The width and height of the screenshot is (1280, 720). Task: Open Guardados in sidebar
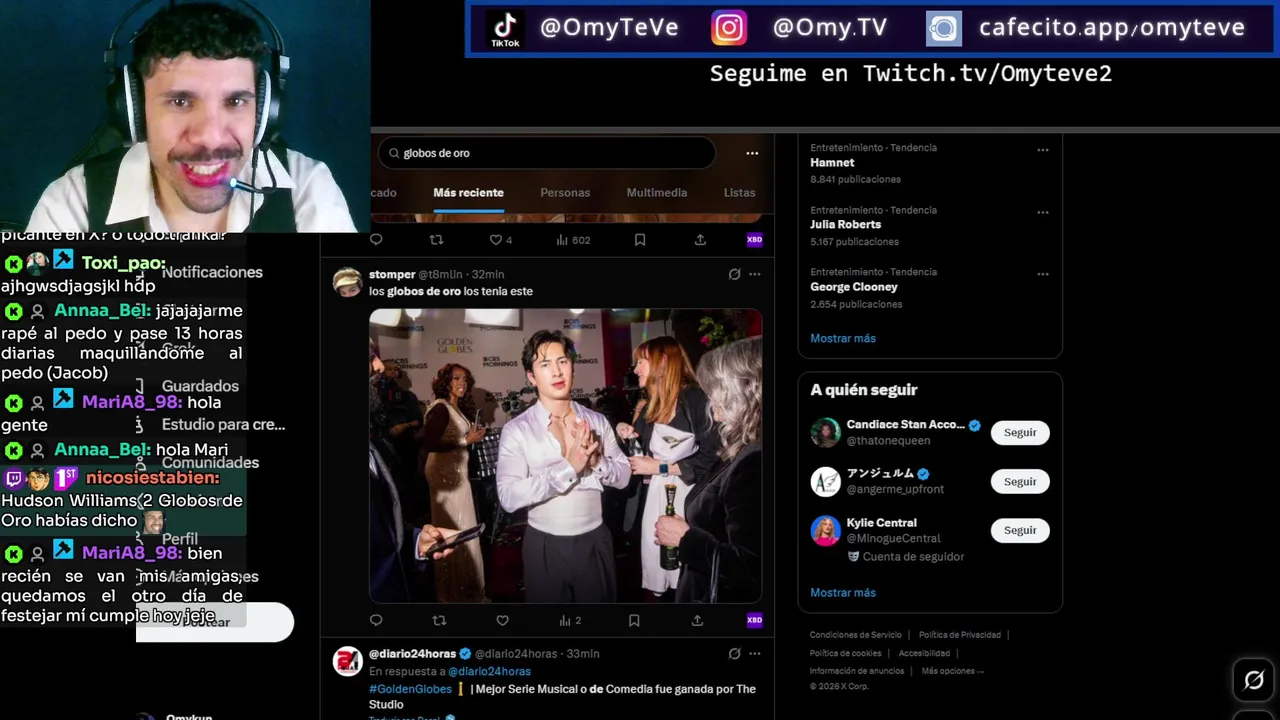(200, 386)
